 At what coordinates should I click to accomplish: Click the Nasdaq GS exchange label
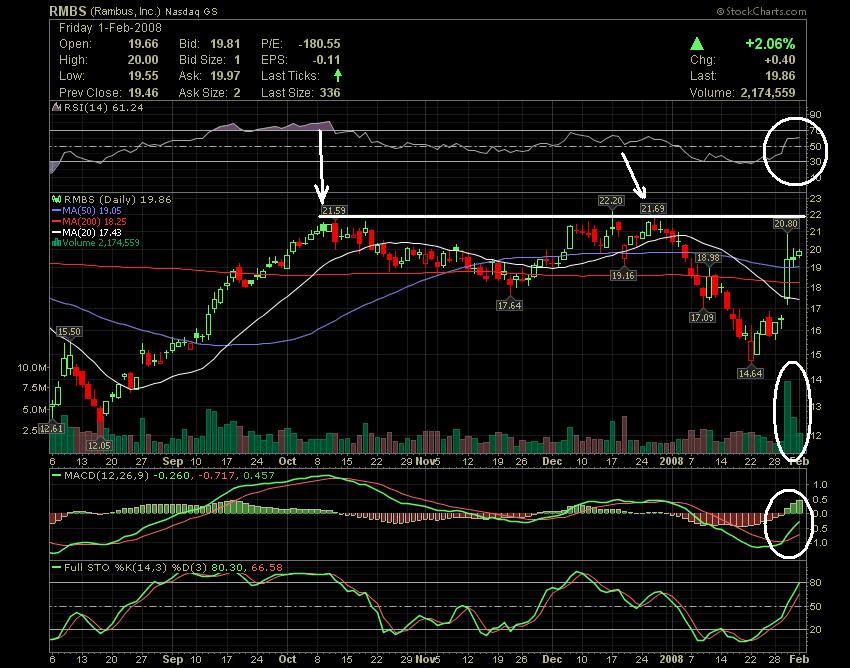pos(191,11)
